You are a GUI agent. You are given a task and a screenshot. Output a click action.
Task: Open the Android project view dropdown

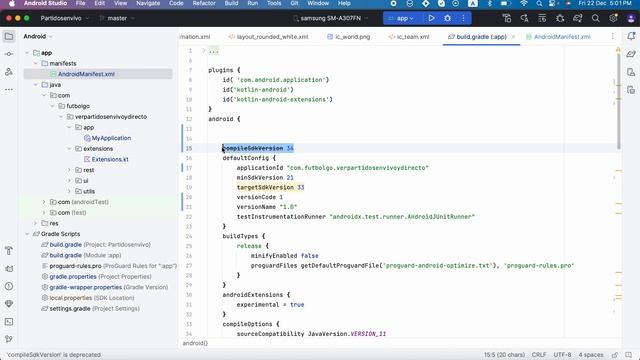[x=38, y=36]
